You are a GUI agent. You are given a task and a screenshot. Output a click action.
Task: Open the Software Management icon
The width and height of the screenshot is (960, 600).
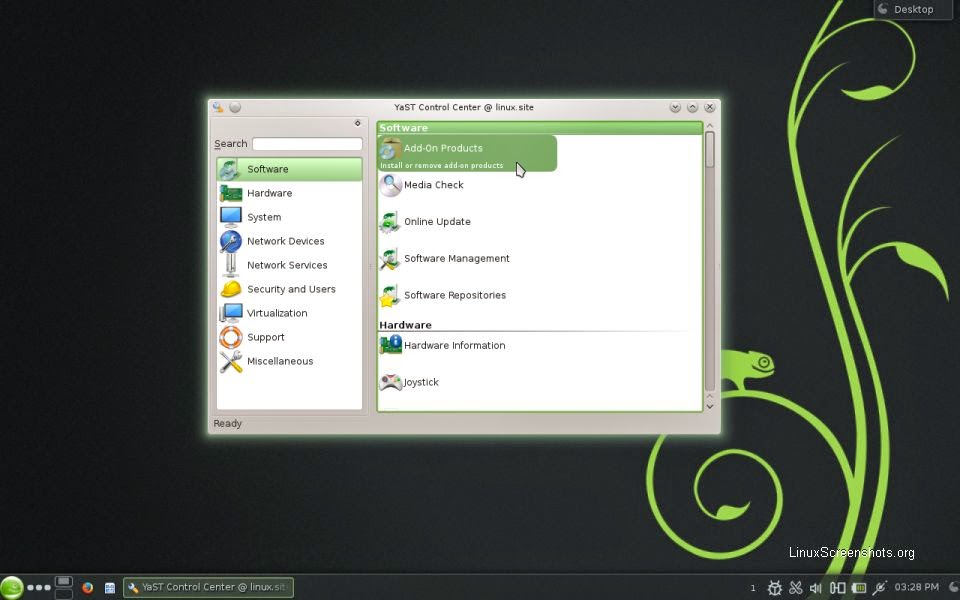389,258
